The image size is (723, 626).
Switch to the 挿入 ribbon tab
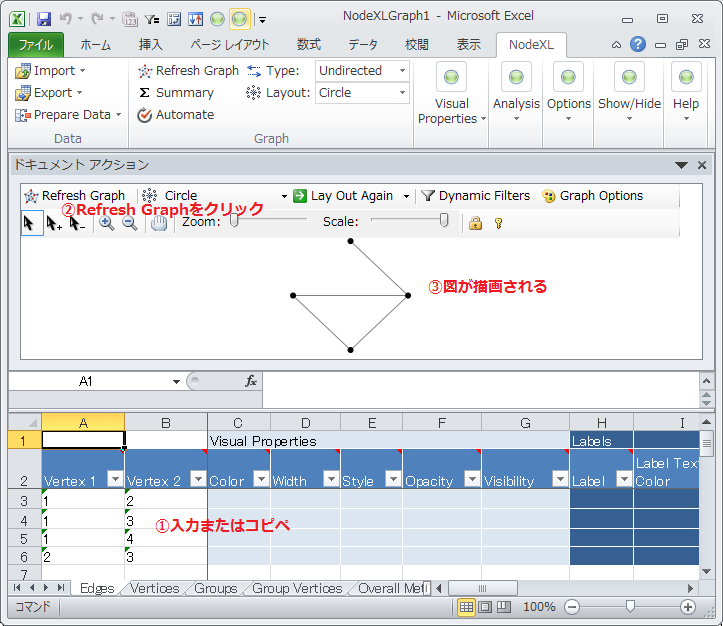coord(151,45)
